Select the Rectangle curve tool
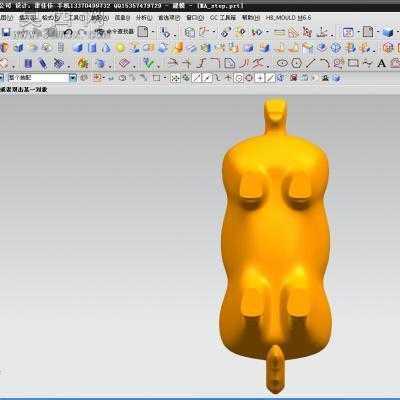Screen dimensions: 400x400 click(x=353, y=63)
